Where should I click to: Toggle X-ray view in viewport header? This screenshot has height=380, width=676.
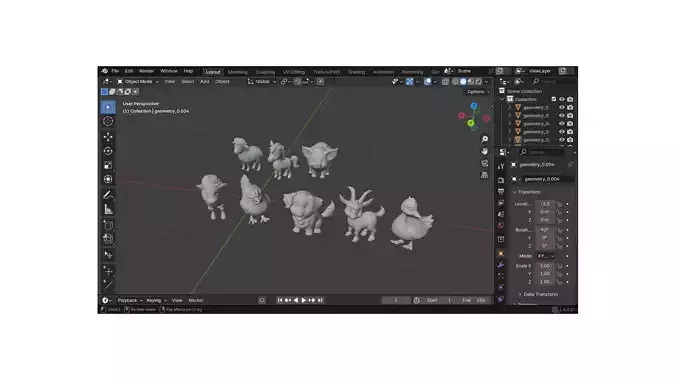(x=445, y=82)
